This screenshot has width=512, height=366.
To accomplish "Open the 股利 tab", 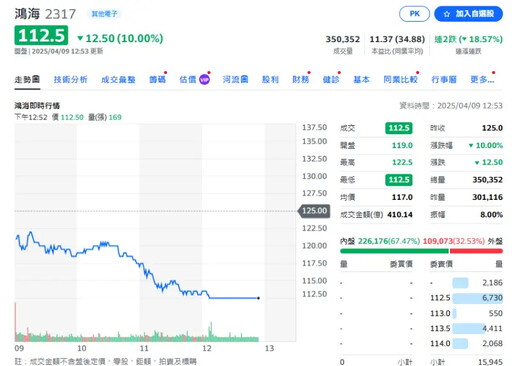I will tap(270, 80).
